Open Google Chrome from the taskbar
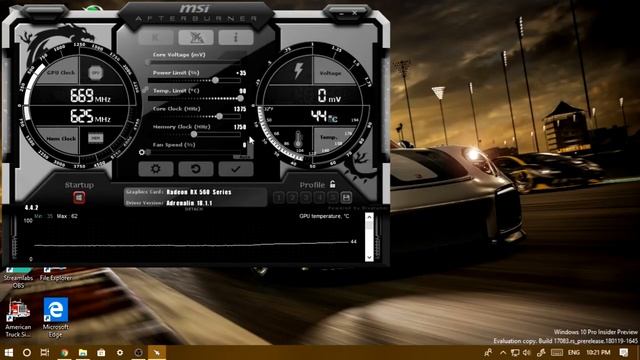 (64, 352)
